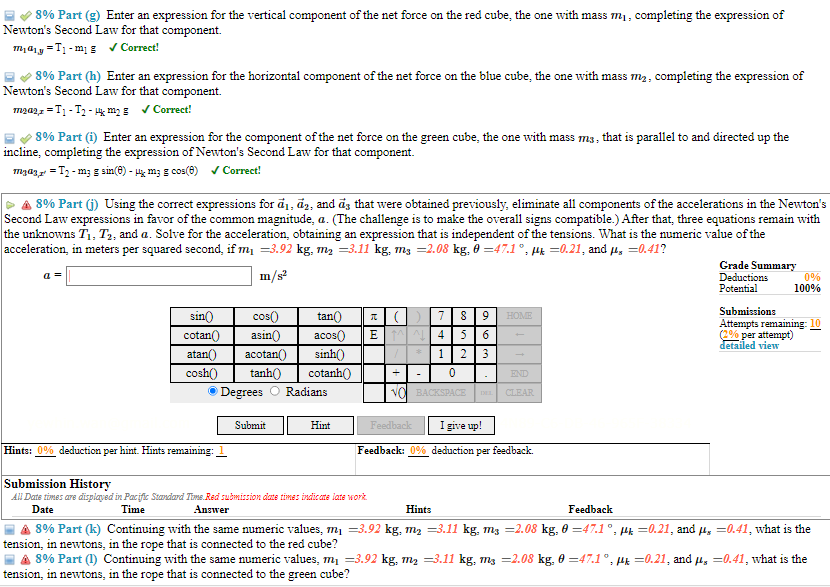Viewport: 830px width, 587px height.
Task: Submit the acceleration answer
Action: point(250,425)
